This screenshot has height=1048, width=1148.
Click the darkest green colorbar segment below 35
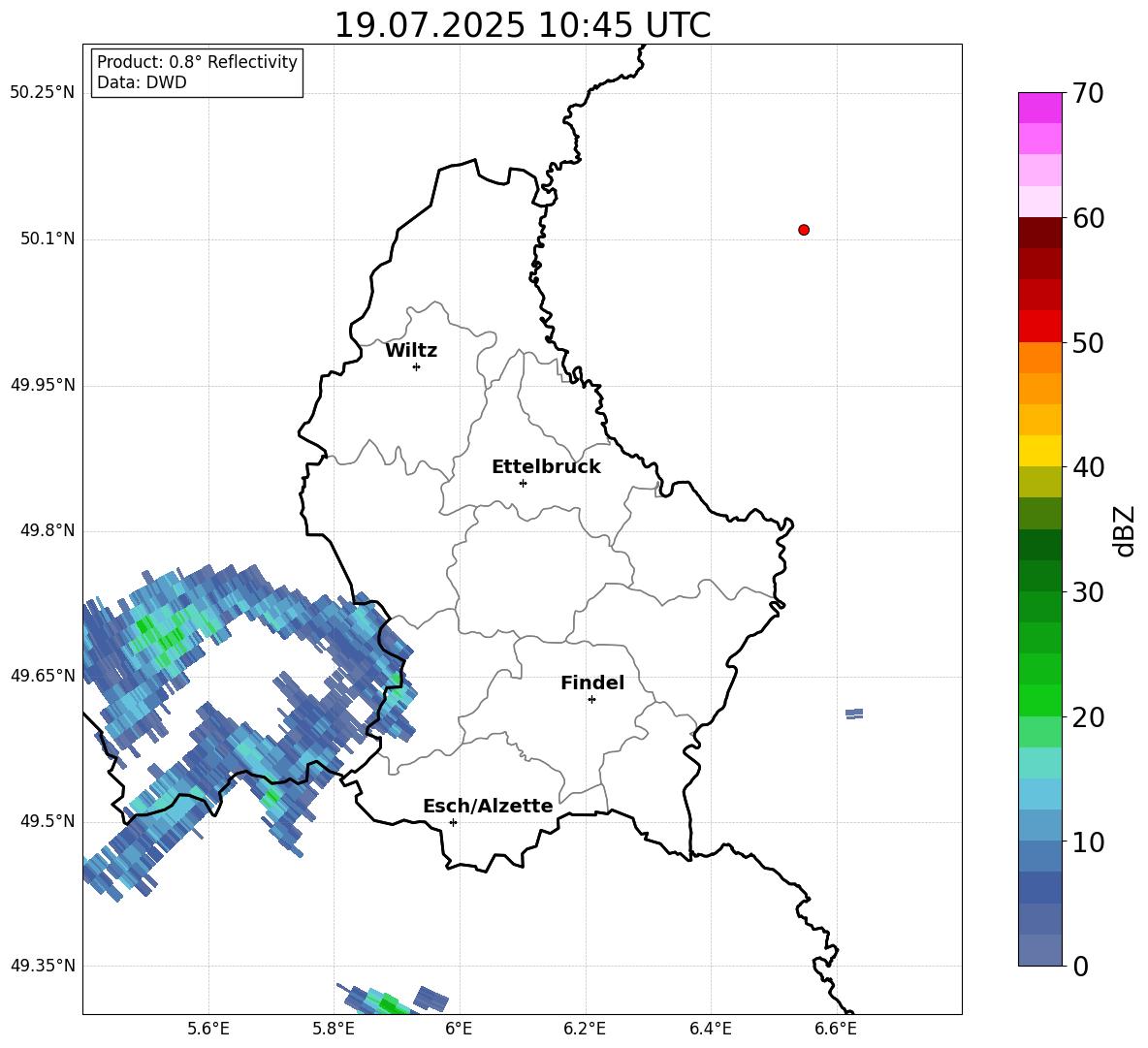coord(1040,545)
